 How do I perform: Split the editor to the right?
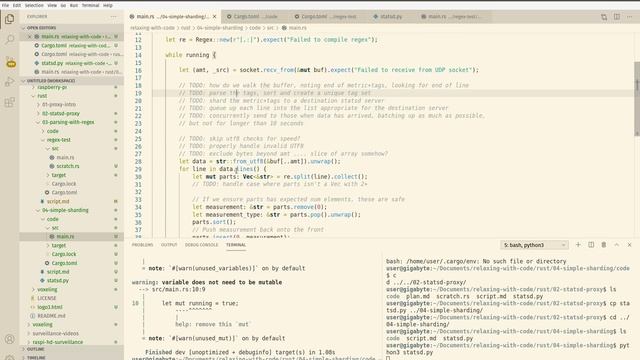[x=617, y=17]
